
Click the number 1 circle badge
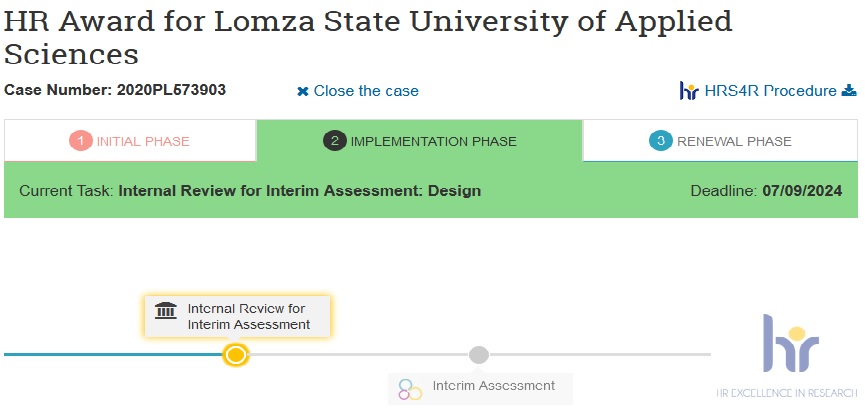81,141
